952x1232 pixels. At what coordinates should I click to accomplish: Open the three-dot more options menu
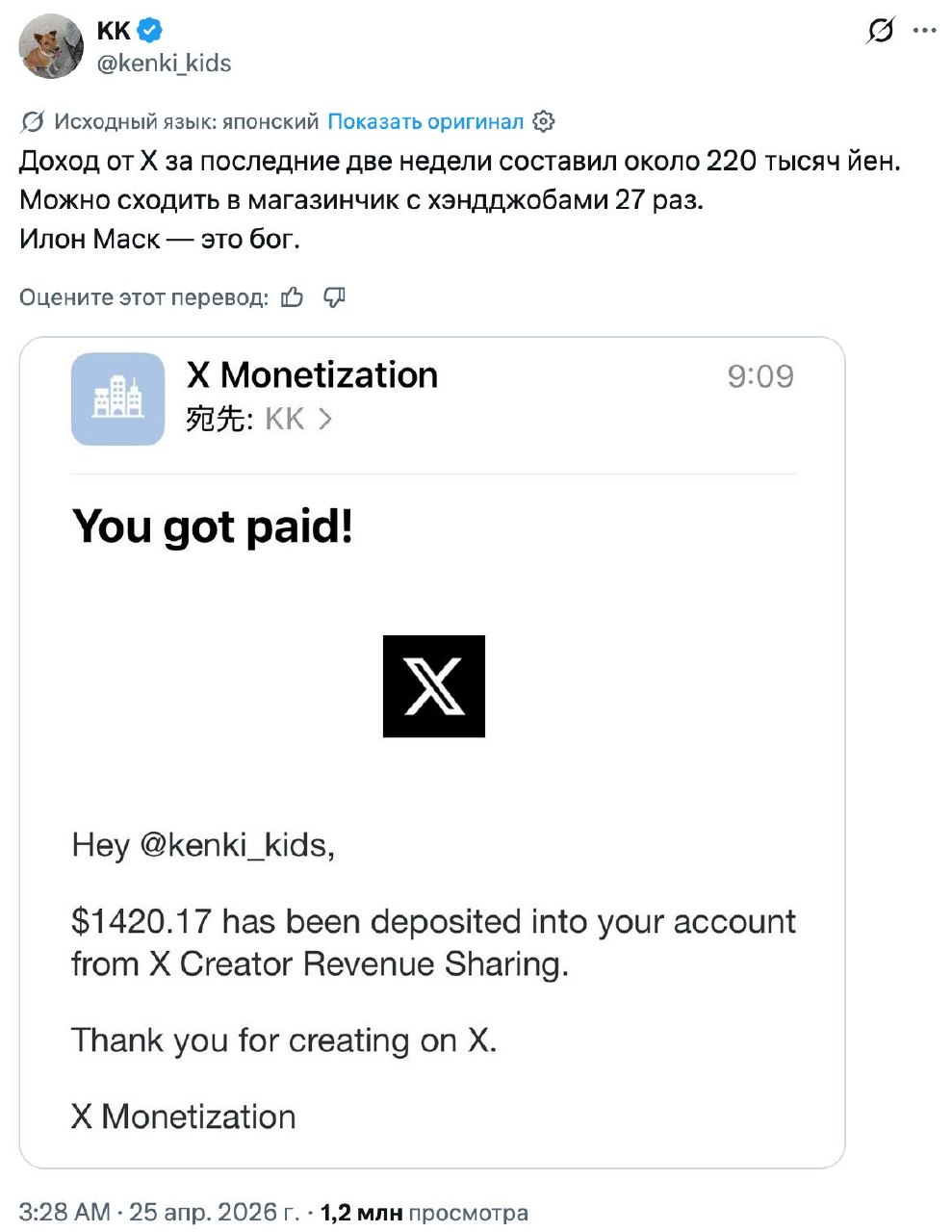[x=925, y=31]
